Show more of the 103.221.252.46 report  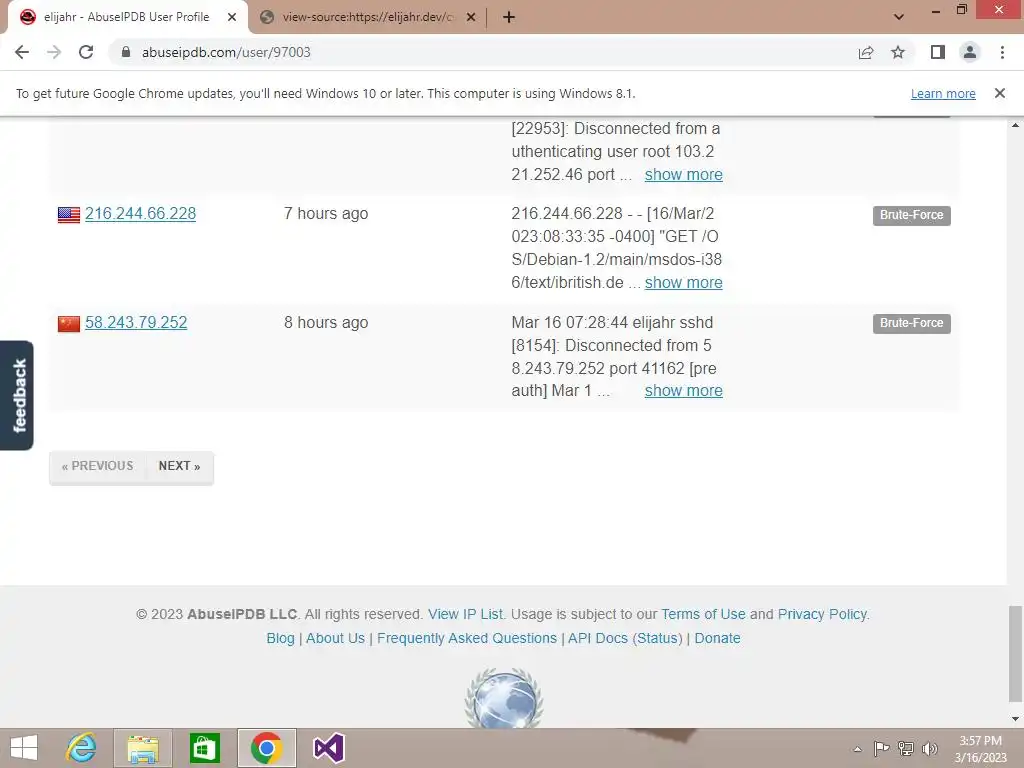pos(683,174)
